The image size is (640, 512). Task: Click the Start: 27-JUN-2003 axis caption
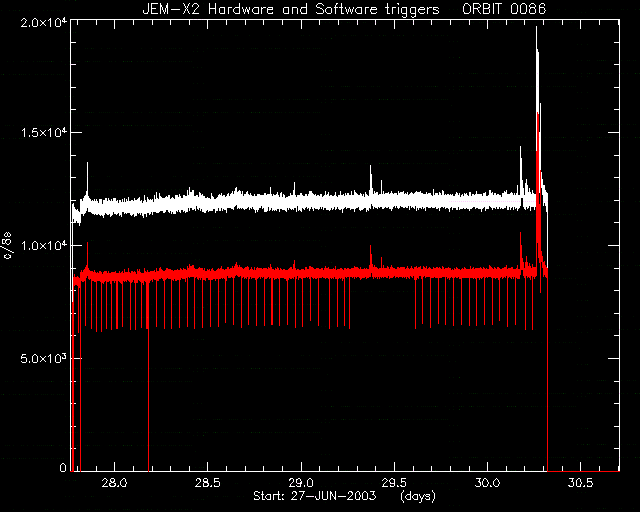pyautogui.click(x=314, y=496)
